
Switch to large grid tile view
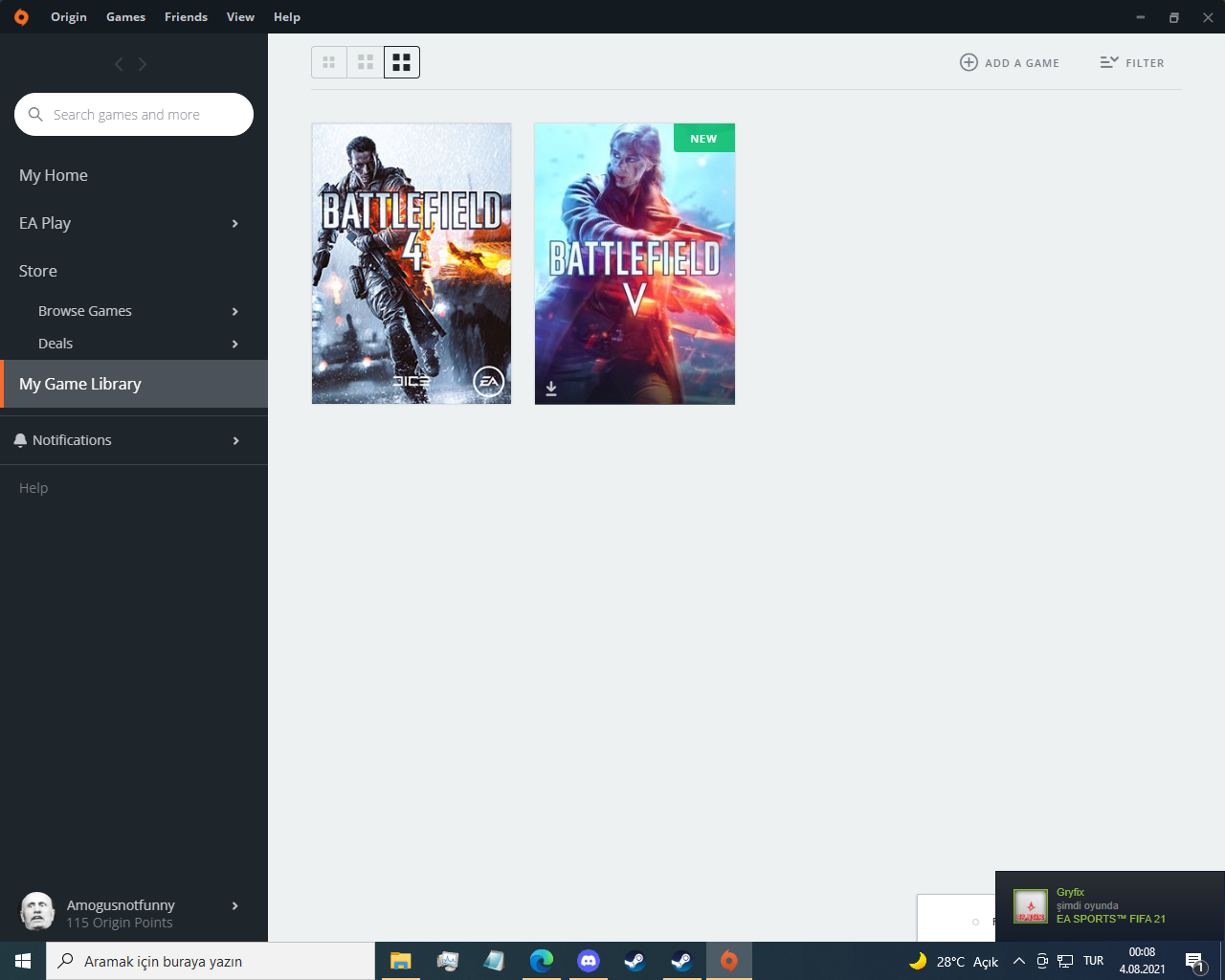pyautogui.click(x=402, y=62)
